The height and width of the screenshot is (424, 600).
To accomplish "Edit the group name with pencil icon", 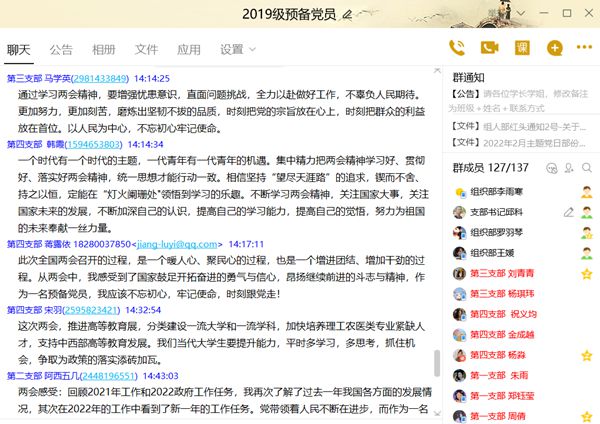I will 347,15.
